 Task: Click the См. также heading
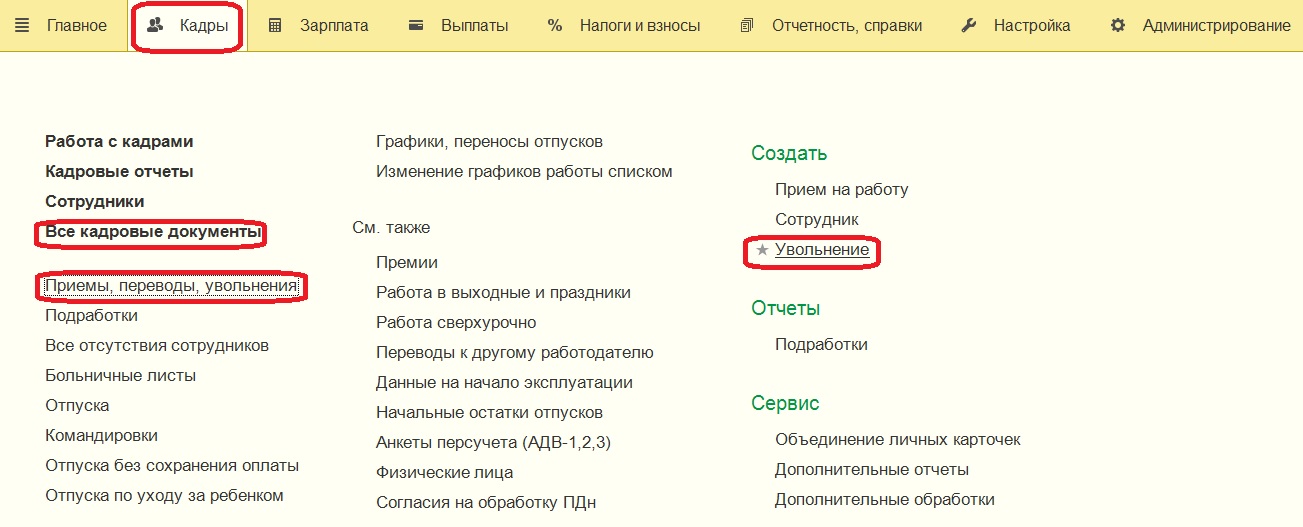pyautogui.click(x=391, y=228)
